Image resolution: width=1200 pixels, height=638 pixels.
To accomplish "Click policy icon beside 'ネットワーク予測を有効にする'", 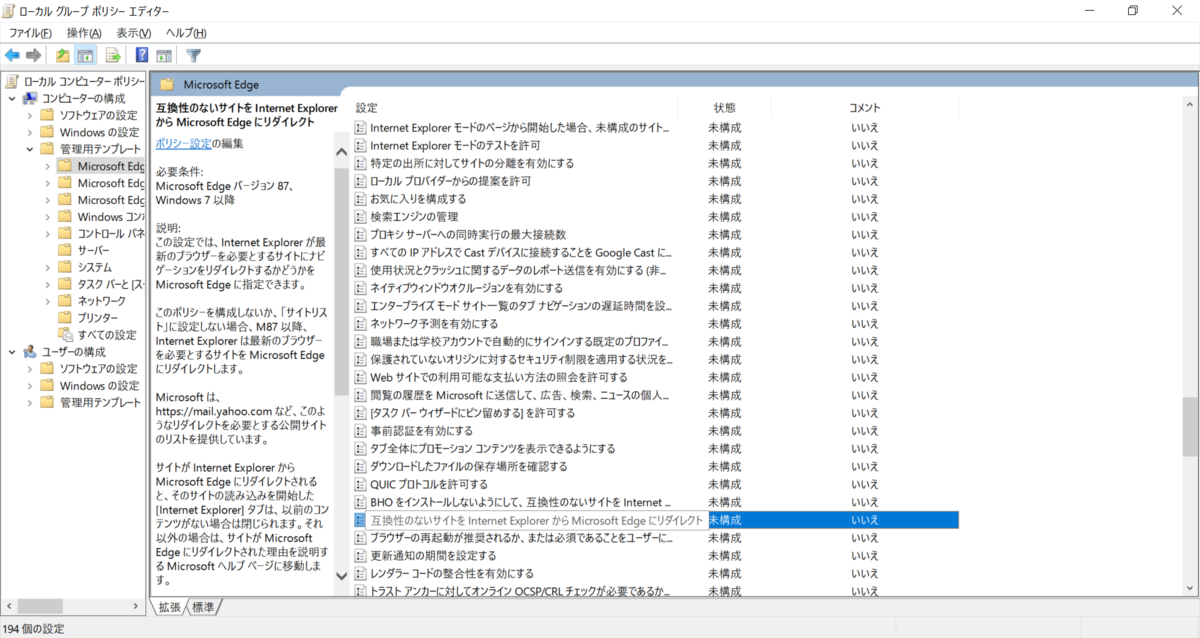I will coord(361,323).
